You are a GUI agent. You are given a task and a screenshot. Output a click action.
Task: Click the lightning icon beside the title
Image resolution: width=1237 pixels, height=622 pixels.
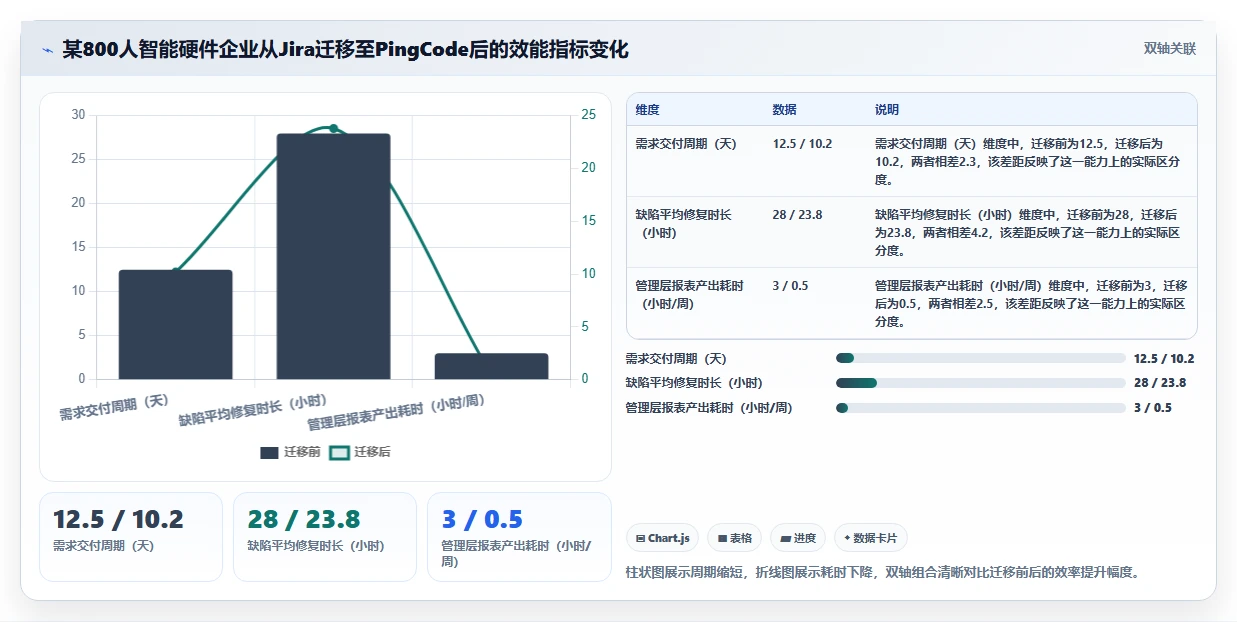(x=47, y=49)
